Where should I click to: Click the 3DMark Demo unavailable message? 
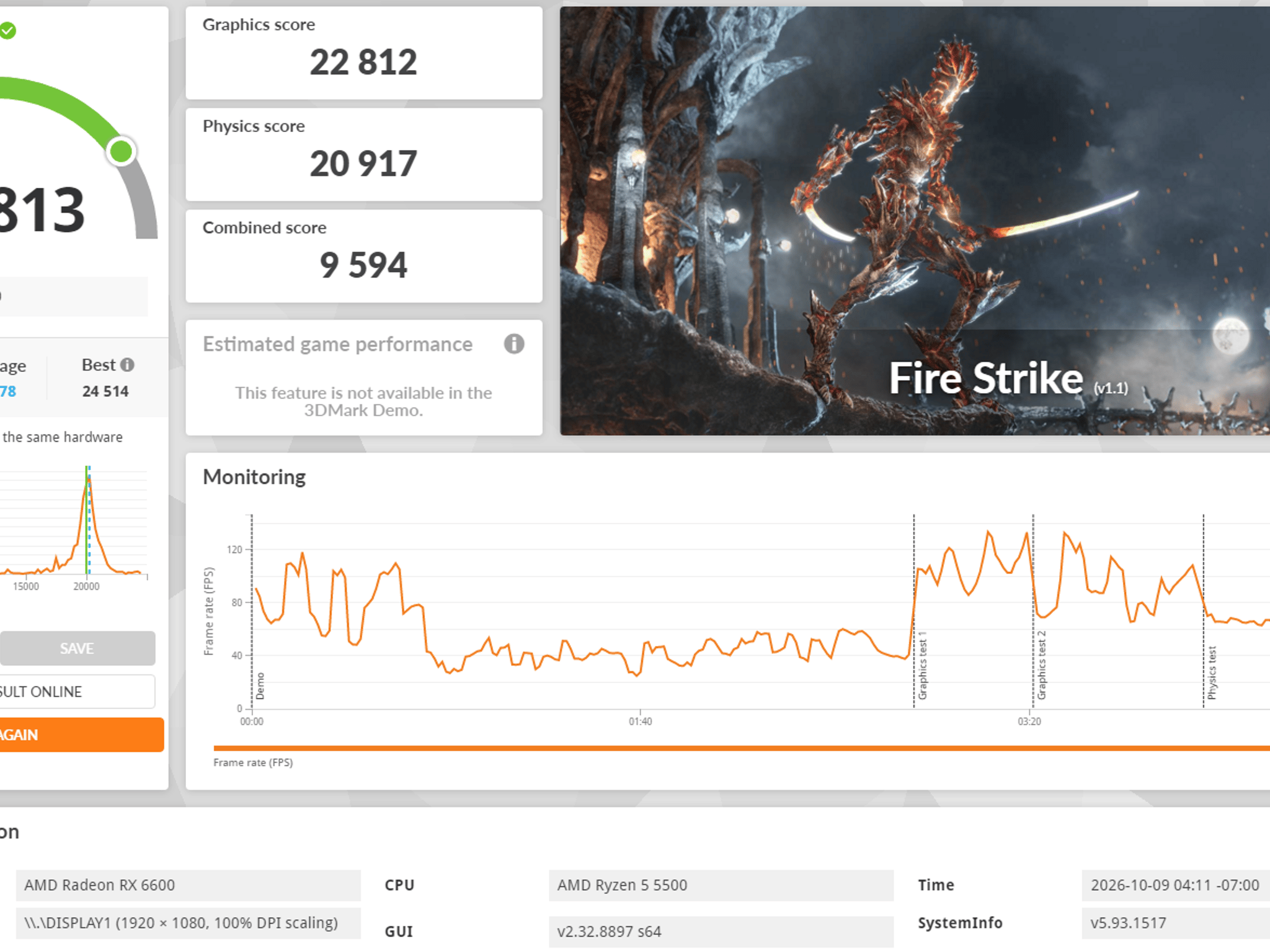[x=363, y=402]
